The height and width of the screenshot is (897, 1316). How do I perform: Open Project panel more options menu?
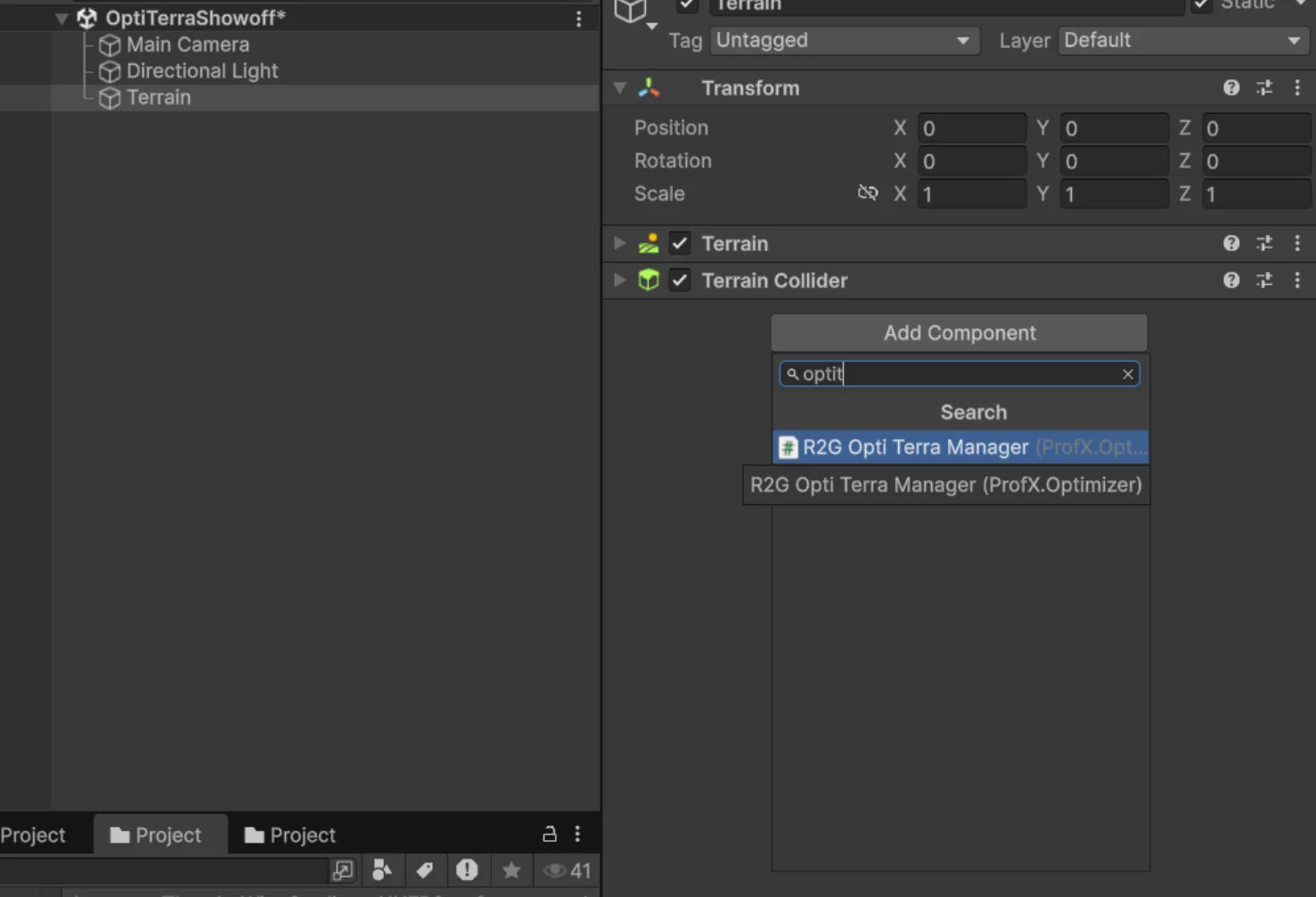tap(577, 835)
